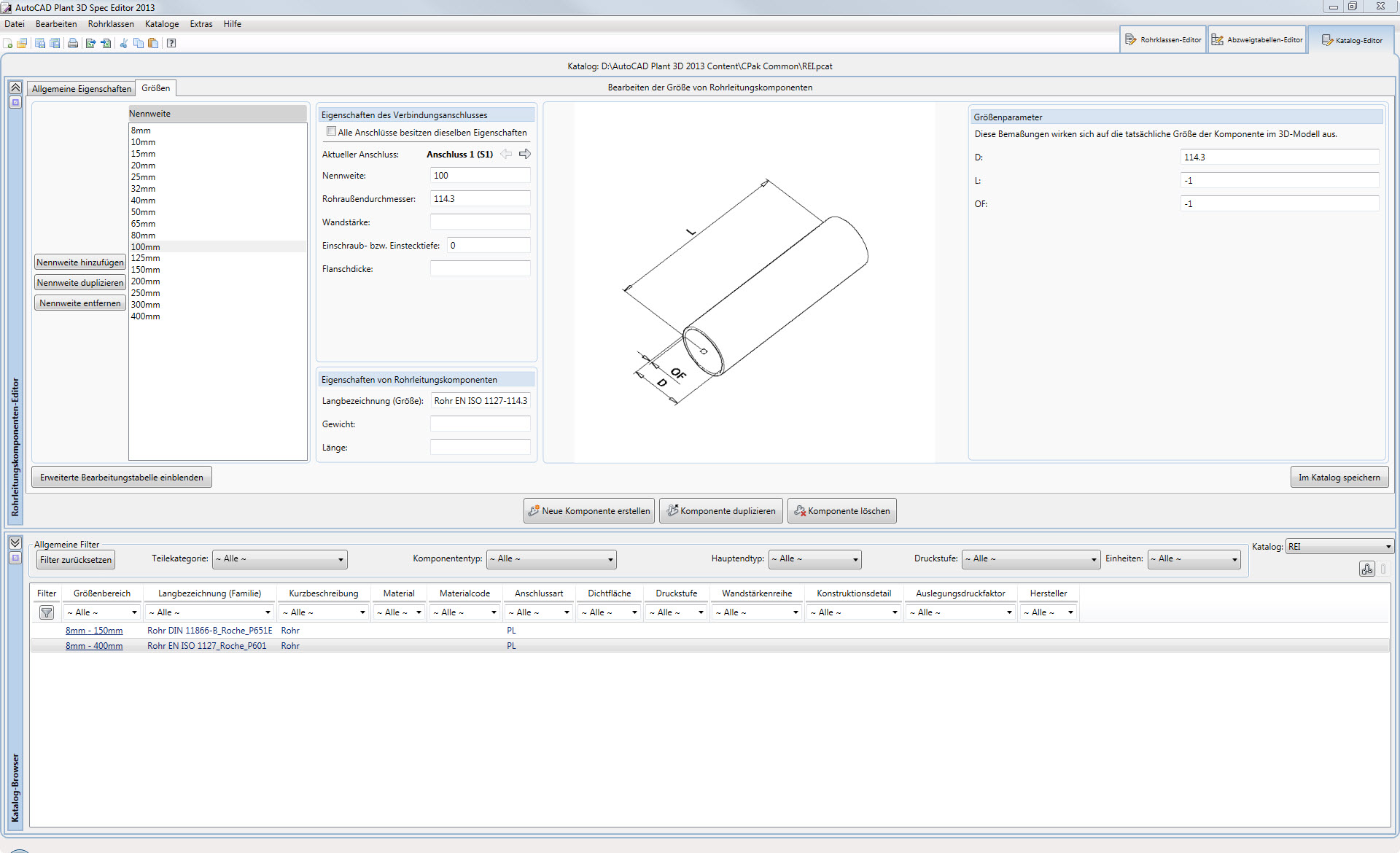Screen dimensions: 1400x853
Task: Open the Hauptendtyp dropdown
Action: [815, 559]
